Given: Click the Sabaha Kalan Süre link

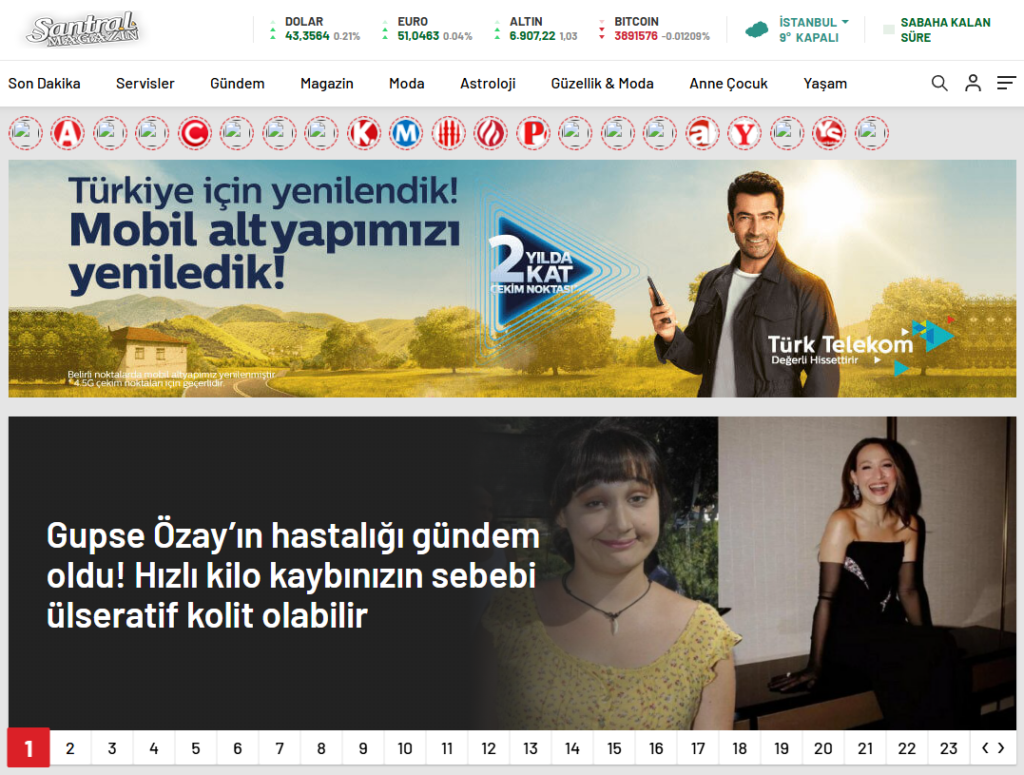Looking at the screenshot, I should [944, 30].
